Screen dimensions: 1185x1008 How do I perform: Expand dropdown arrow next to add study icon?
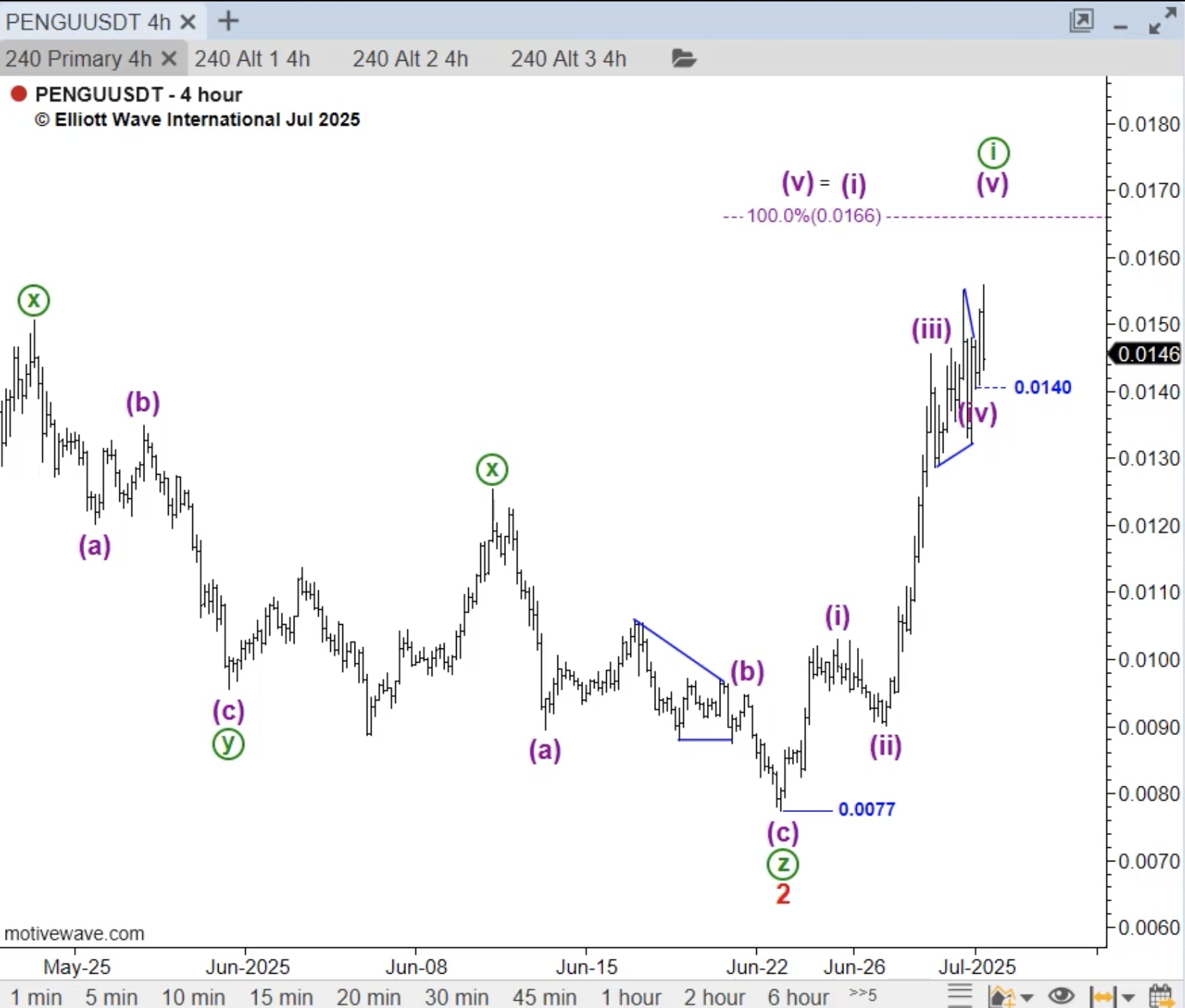1027,997
